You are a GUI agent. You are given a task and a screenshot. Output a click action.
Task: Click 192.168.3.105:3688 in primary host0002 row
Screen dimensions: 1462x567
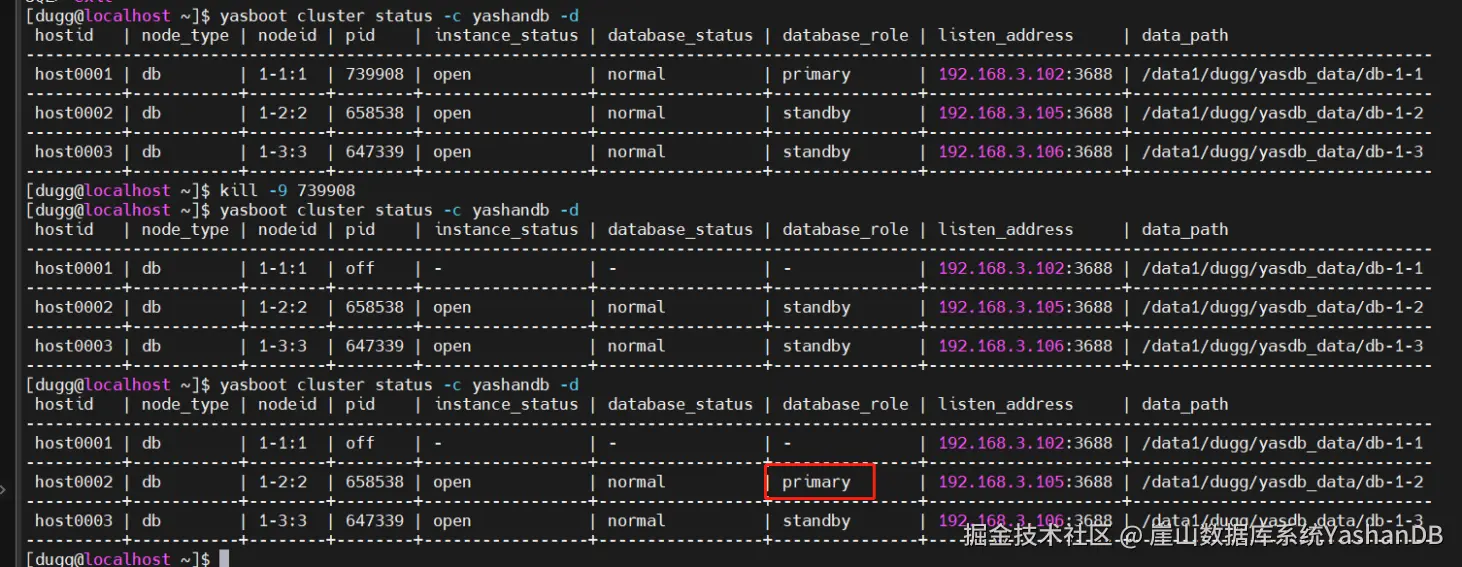click(1025, 482)
